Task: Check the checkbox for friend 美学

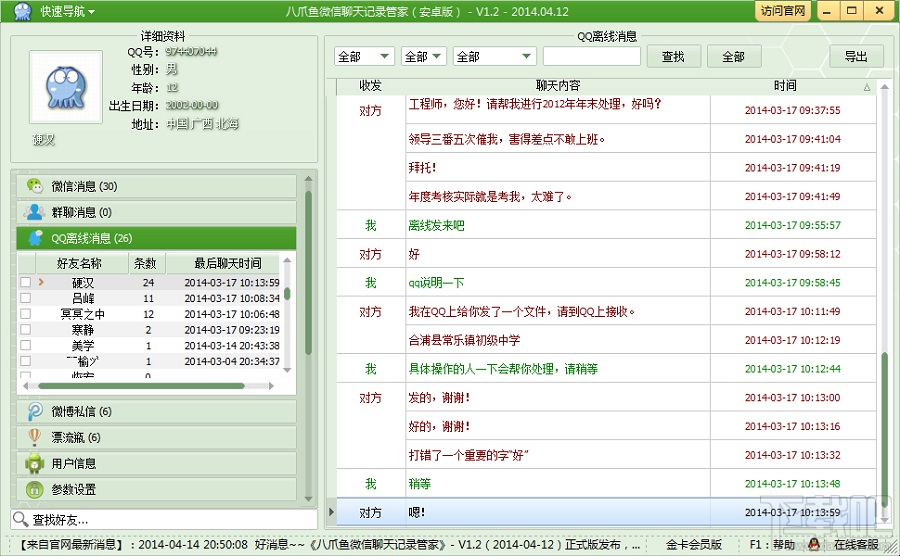Action: (x=25, y=345)
